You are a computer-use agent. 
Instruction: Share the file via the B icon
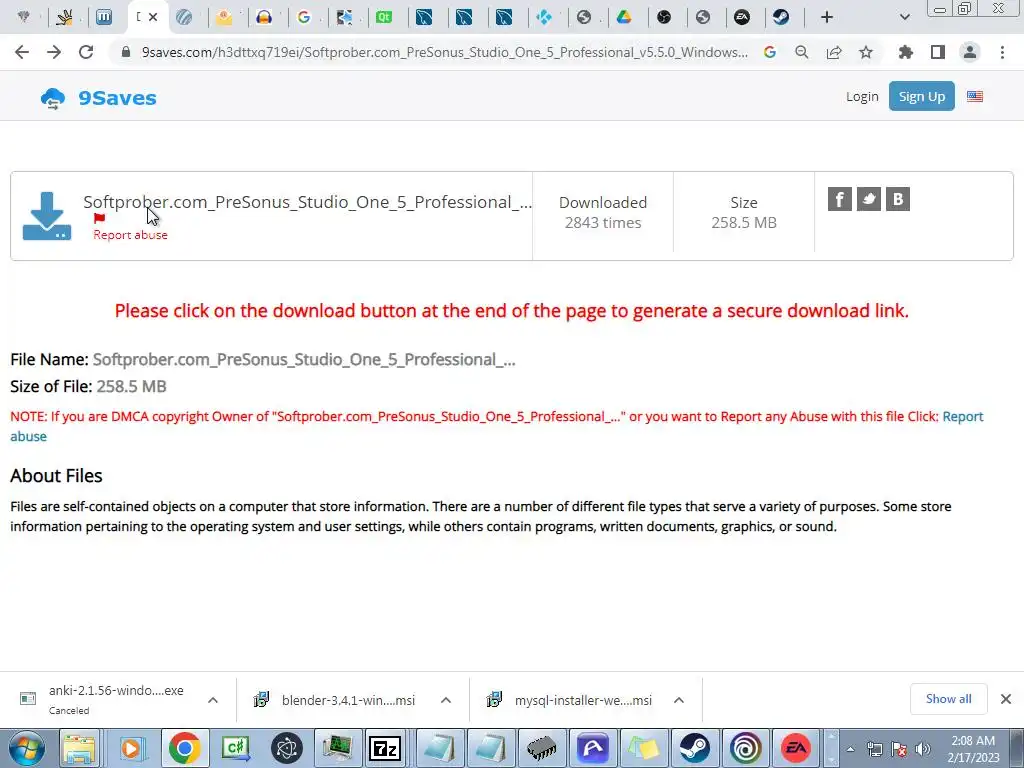[898, 199]
